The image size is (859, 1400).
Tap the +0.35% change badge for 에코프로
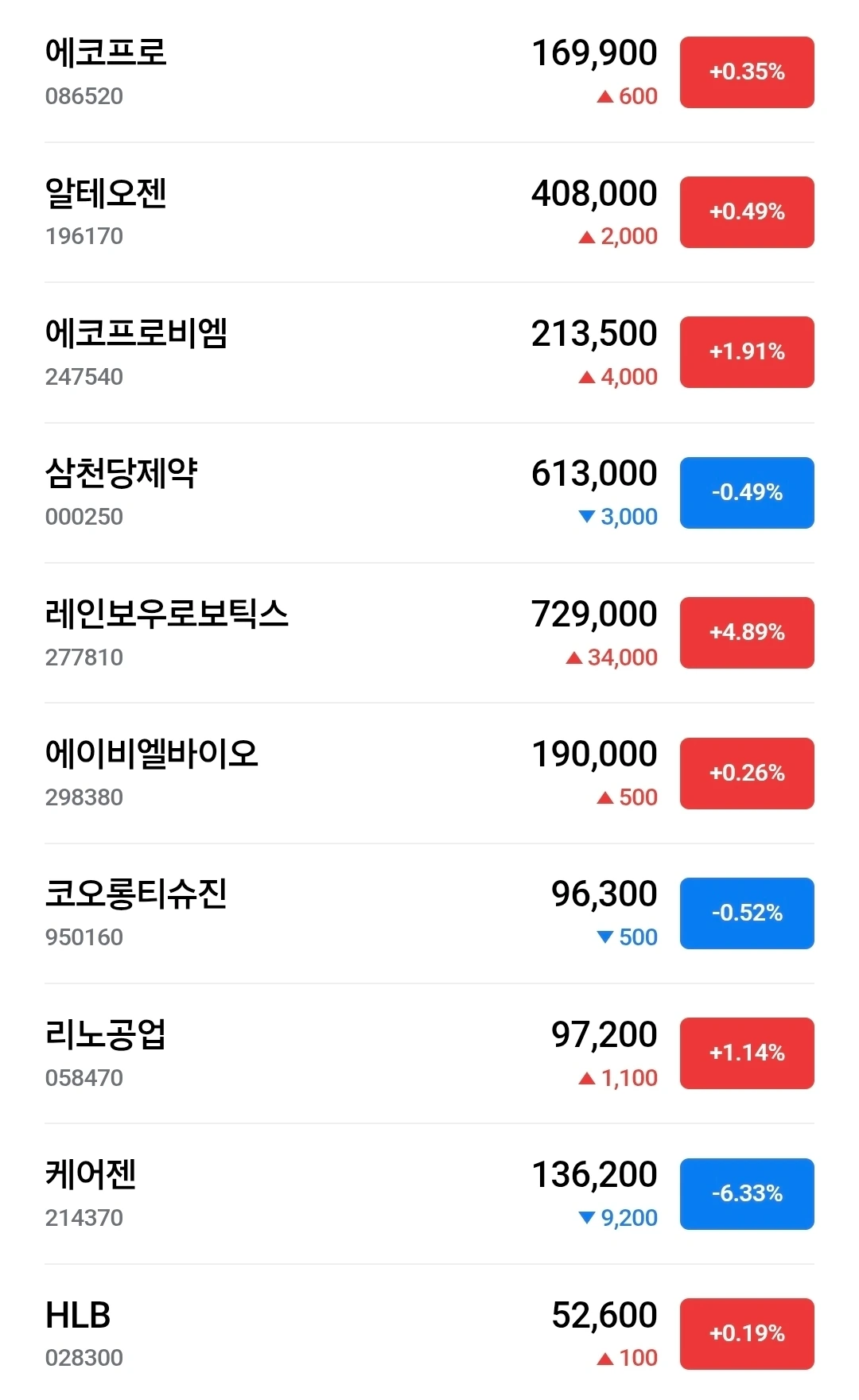point(746,72)
